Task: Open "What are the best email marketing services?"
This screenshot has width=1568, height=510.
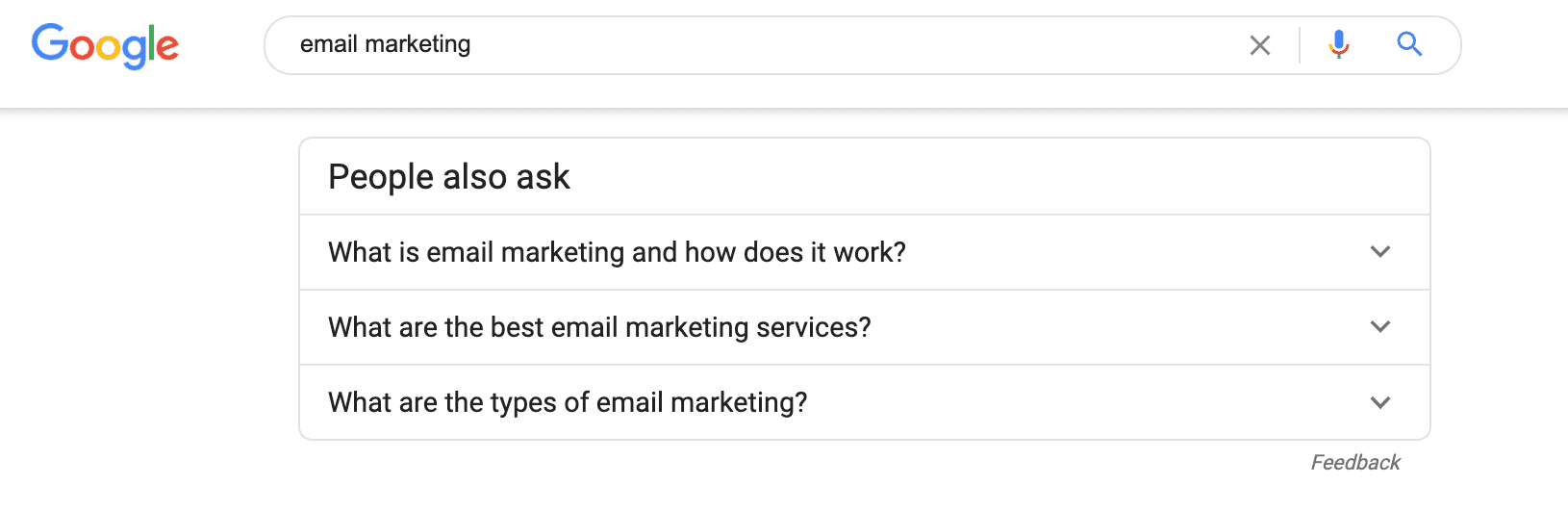Action: pyautogui.click(x=599, y=327)
